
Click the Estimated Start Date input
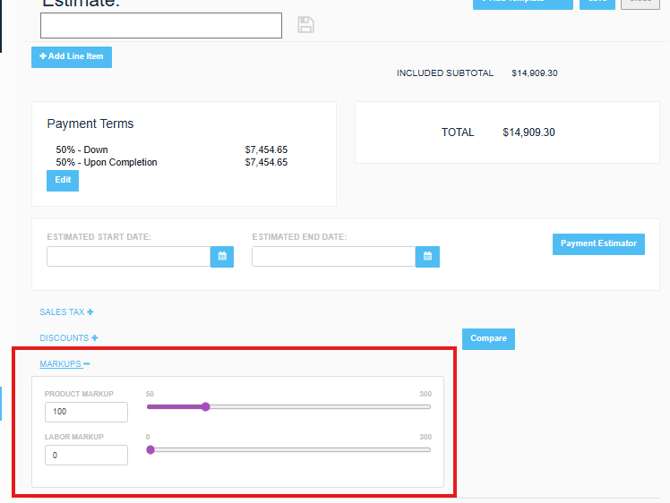129,256
